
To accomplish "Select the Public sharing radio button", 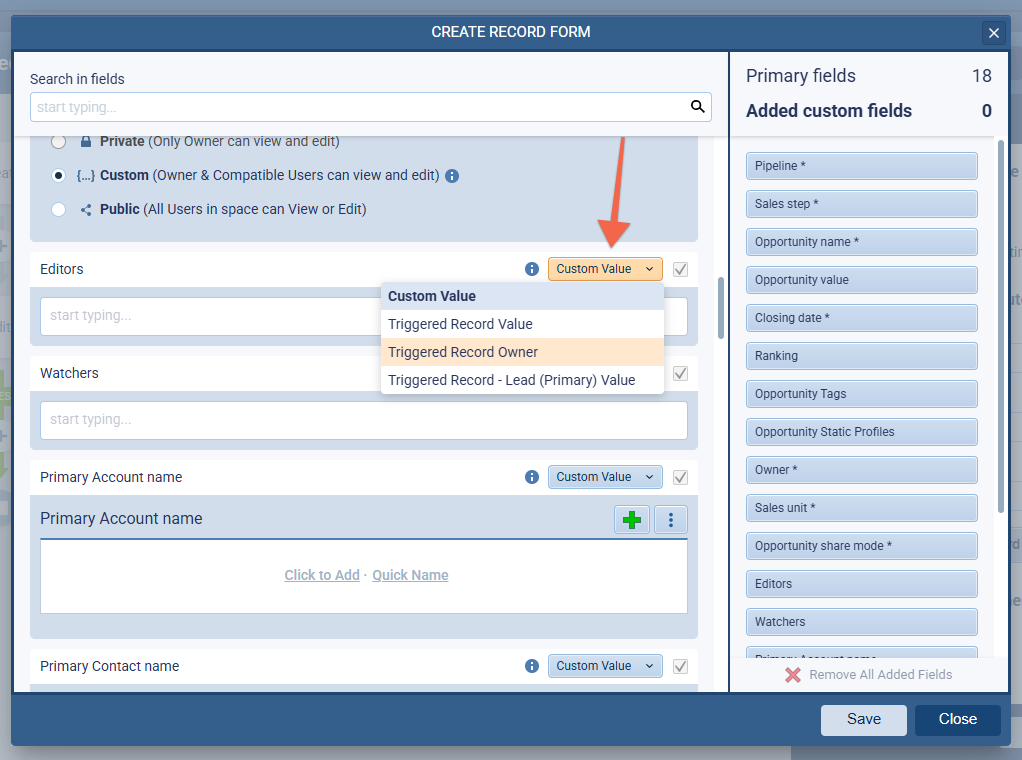I will [x=58, y=209].
